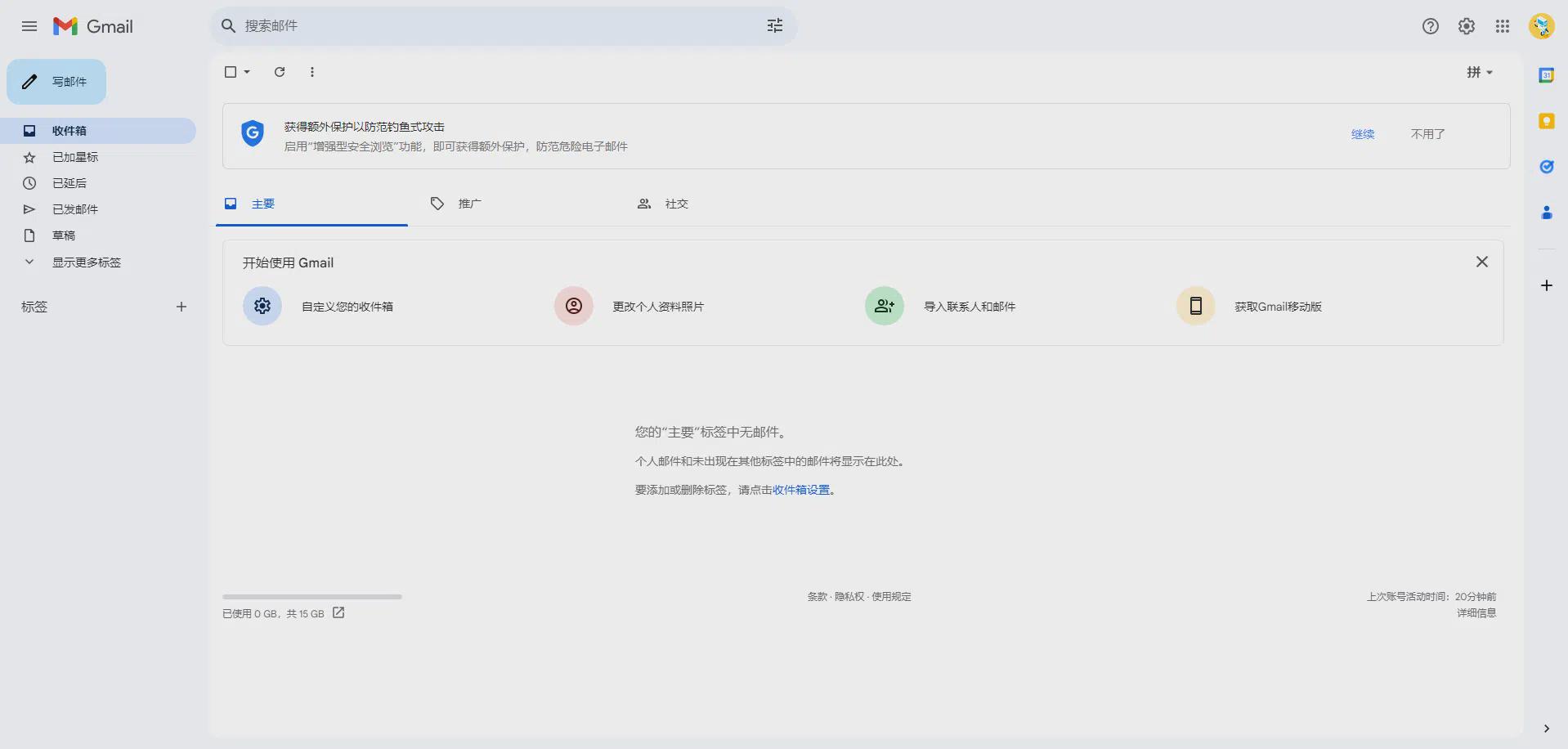Click 已使用 0 GB，共 15 GB text
The height and width of the screenshot is (749, 1568).
coord(273,613)
